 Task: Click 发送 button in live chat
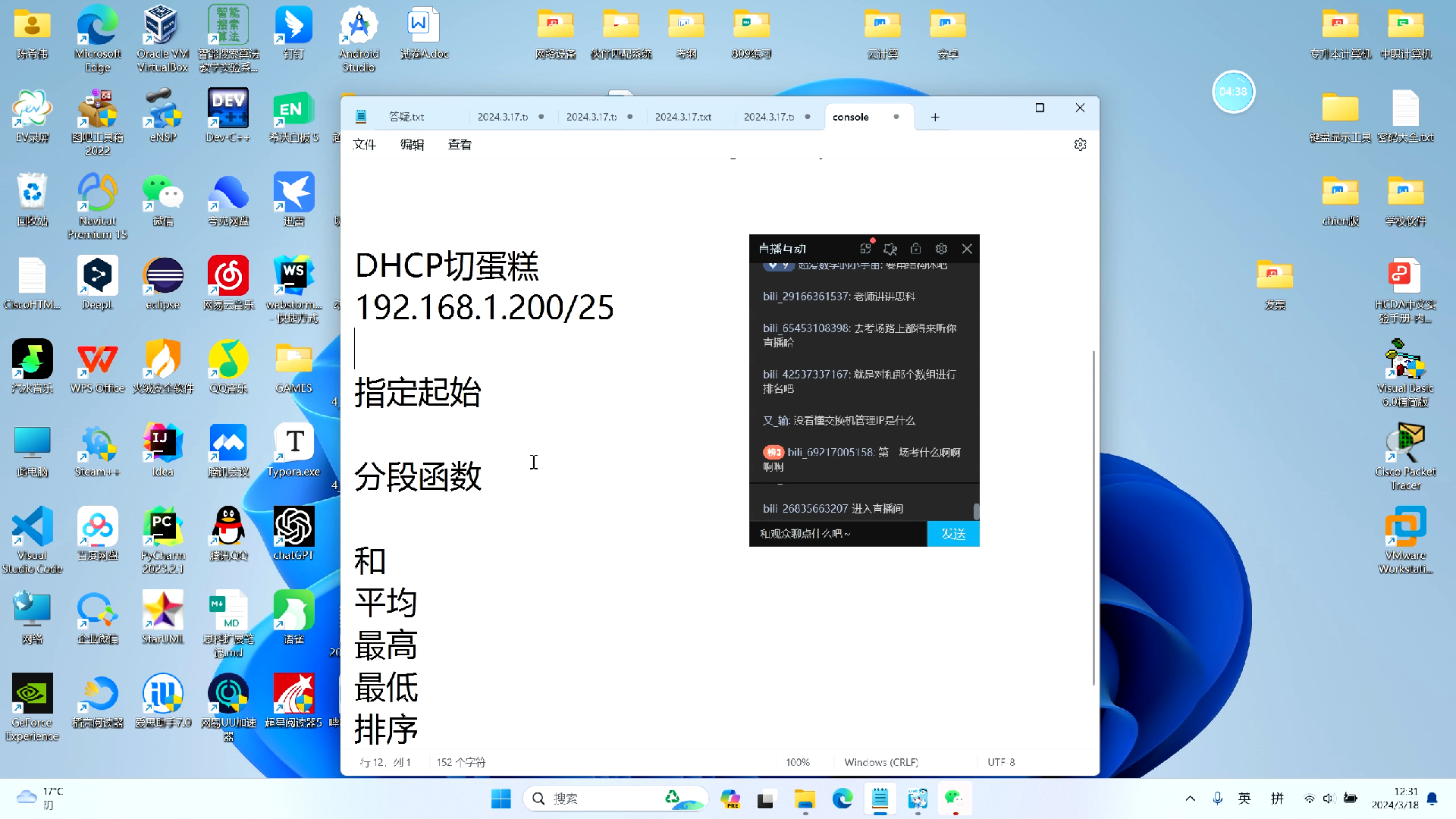[951, 533]
